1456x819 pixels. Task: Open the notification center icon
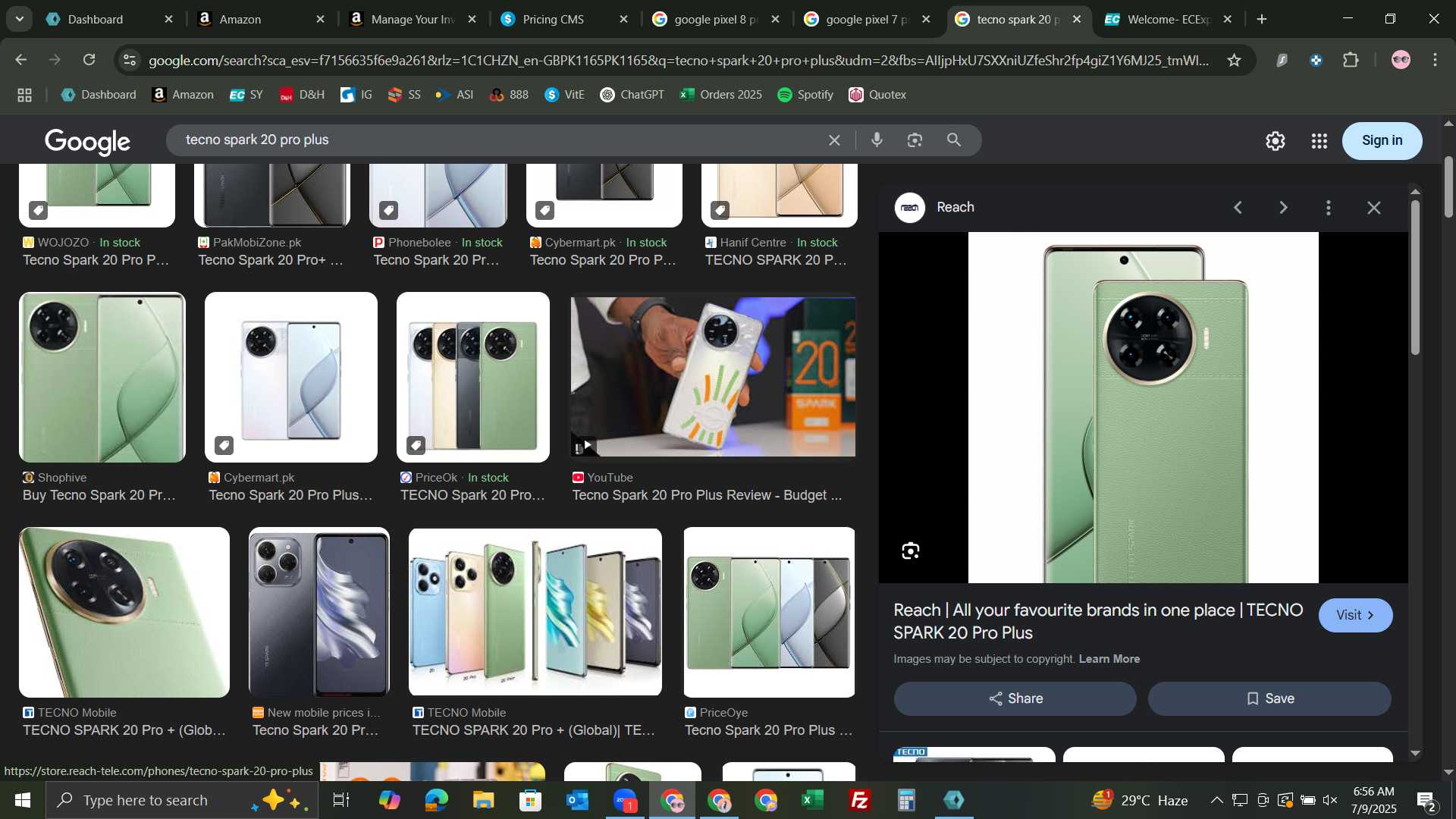point(1426,800)
